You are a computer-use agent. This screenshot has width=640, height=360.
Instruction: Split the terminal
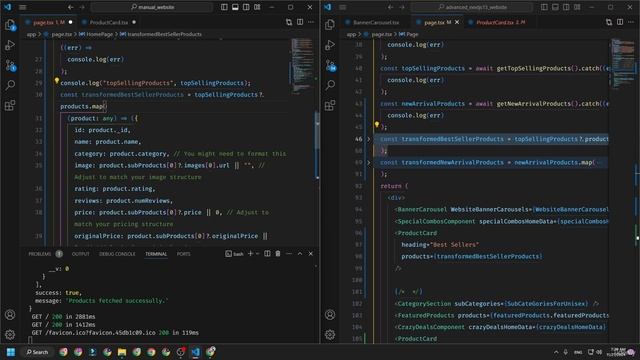[x=267, y=253]
